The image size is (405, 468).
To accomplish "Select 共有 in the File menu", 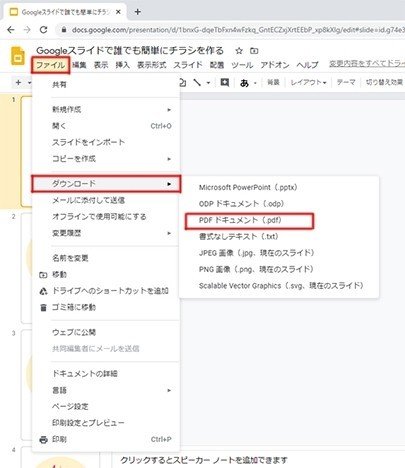I will click(106, 85).
